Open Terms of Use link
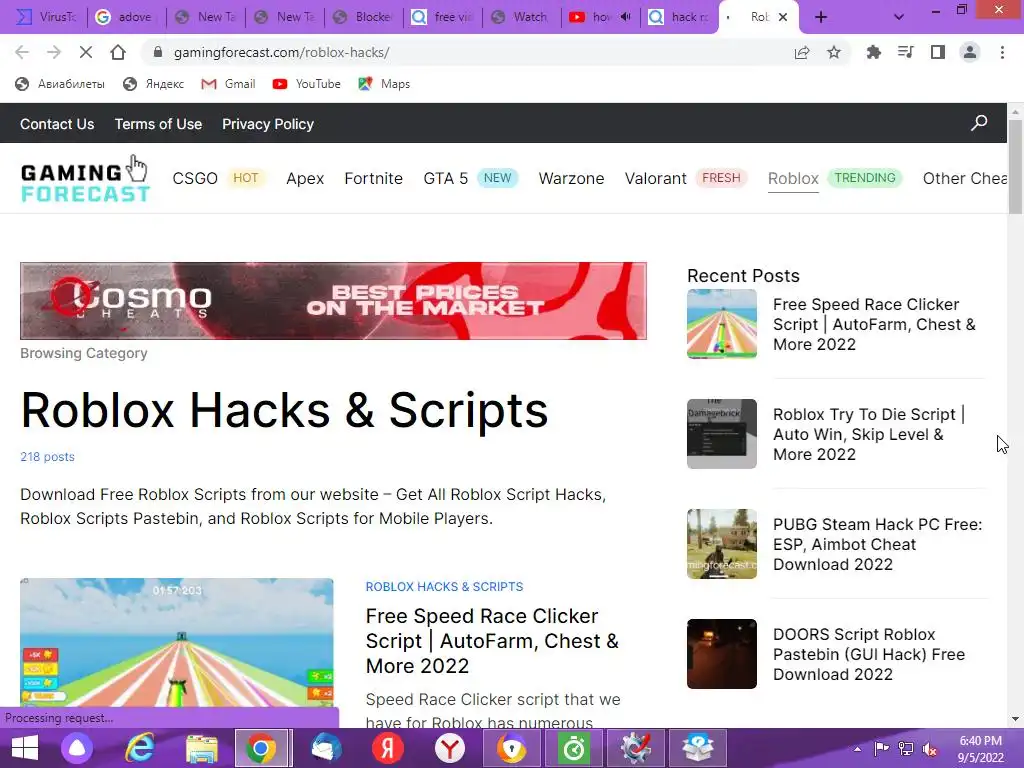Viewport: 1024px width, 768px height. 158,124
